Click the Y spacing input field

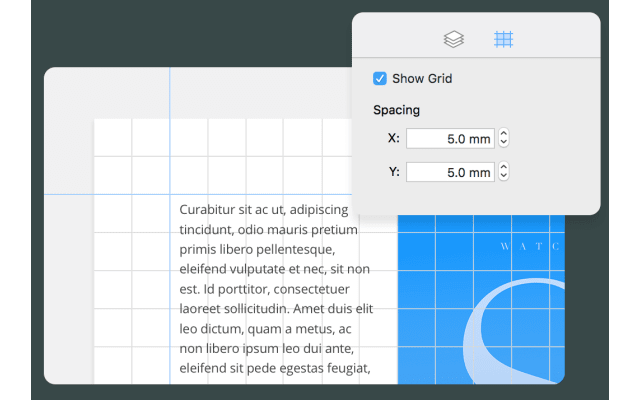coord(450,172)
